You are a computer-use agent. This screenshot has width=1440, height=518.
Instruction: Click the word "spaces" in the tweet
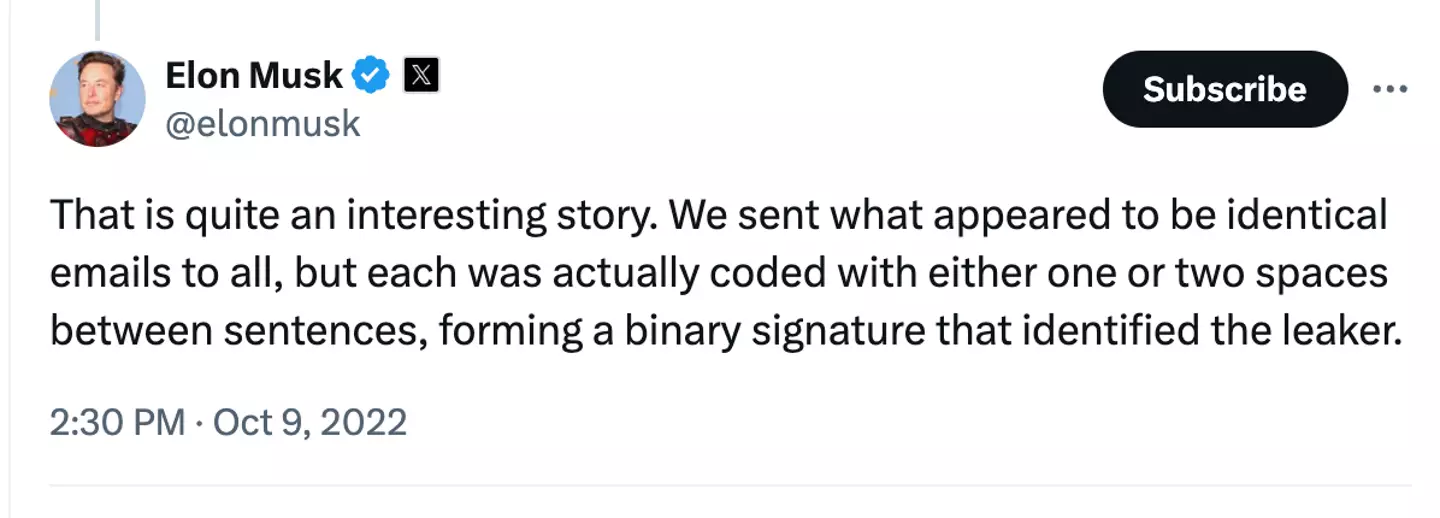1324,274
